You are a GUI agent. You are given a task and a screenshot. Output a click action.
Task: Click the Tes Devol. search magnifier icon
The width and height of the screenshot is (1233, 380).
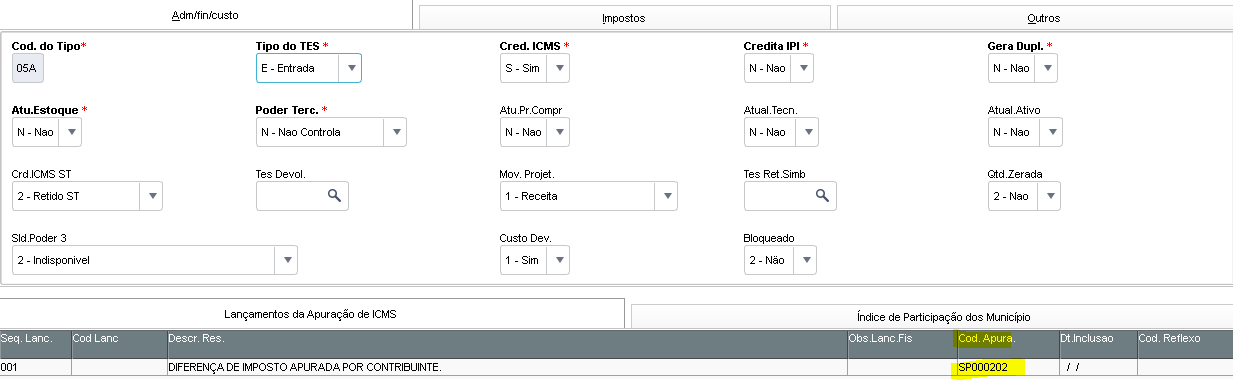pyautogui.click(x=334, y=196)
